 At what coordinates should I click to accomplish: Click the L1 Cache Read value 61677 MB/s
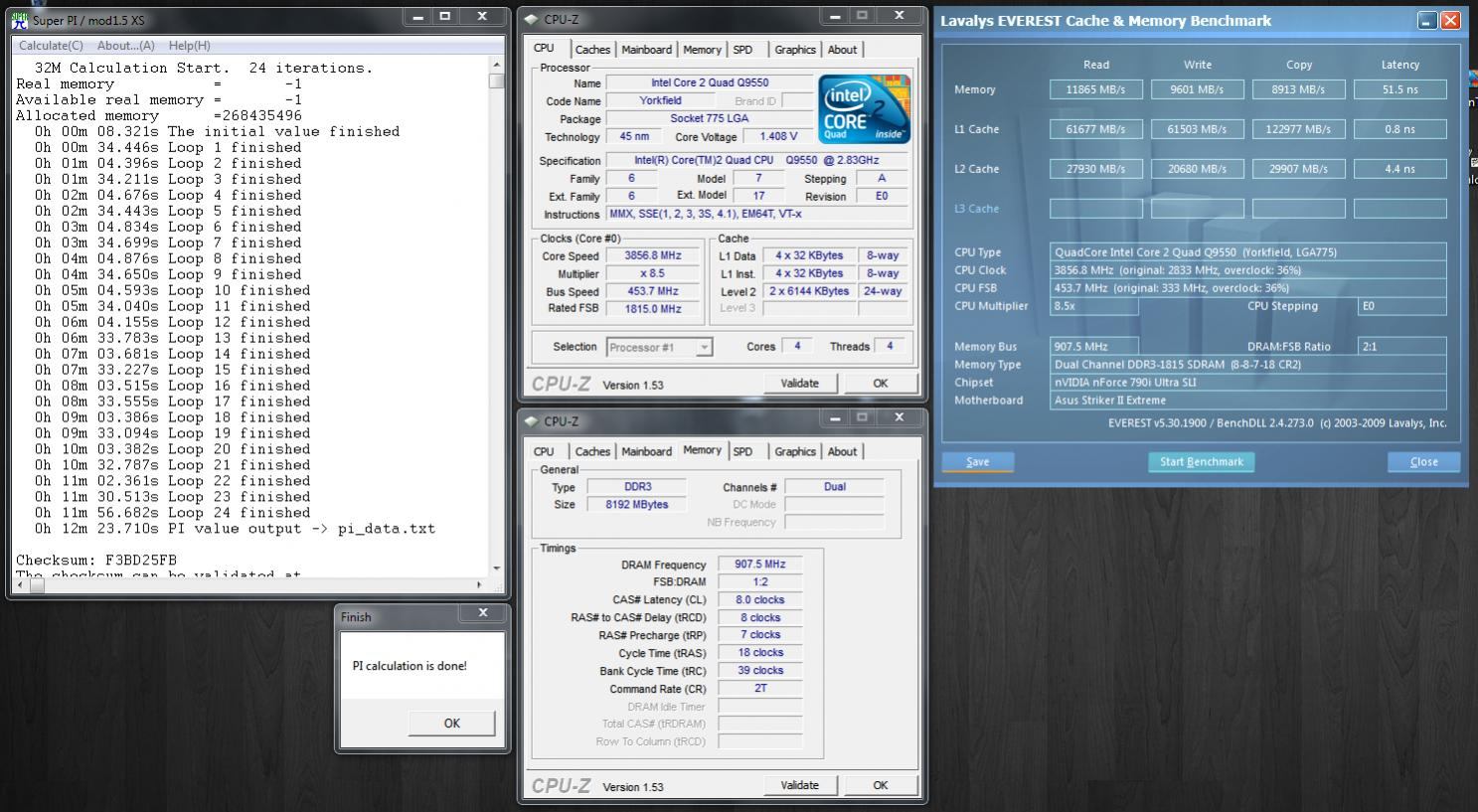pos(1096,129)
